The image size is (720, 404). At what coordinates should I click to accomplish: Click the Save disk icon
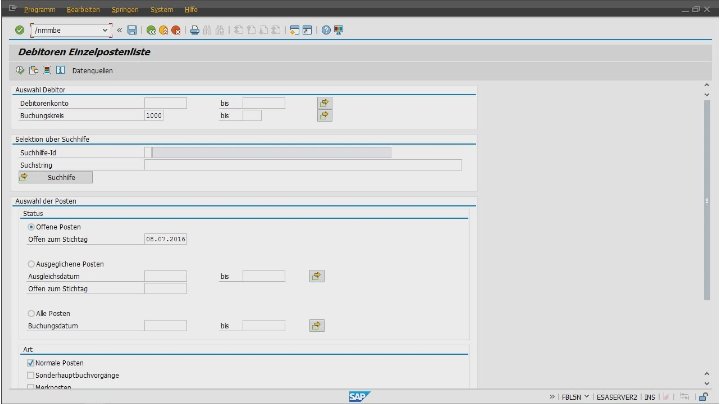132,30
